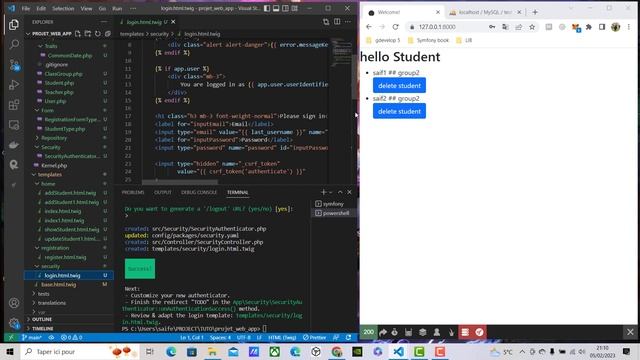Collapse all folders in explorer
This screenshot has width=640, height=360.
(x=108, y=33)
